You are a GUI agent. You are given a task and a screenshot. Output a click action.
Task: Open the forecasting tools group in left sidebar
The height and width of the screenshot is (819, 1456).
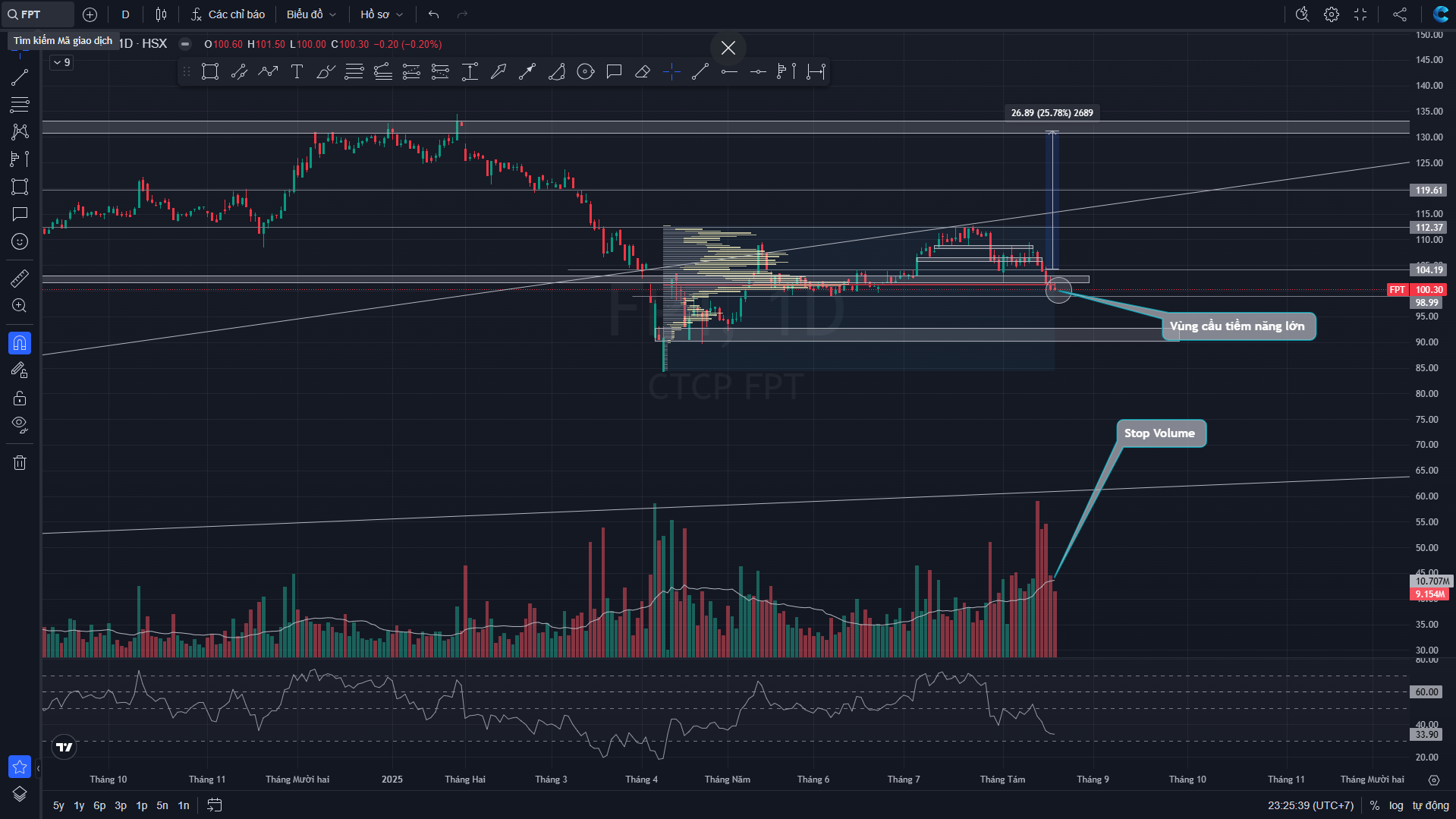[x=20, y=159]
